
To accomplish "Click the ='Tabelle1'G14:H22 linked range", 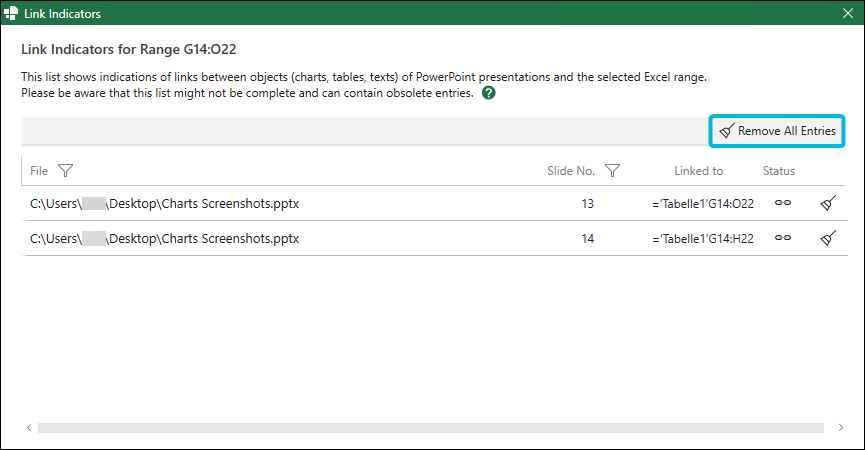I will 703,238.
